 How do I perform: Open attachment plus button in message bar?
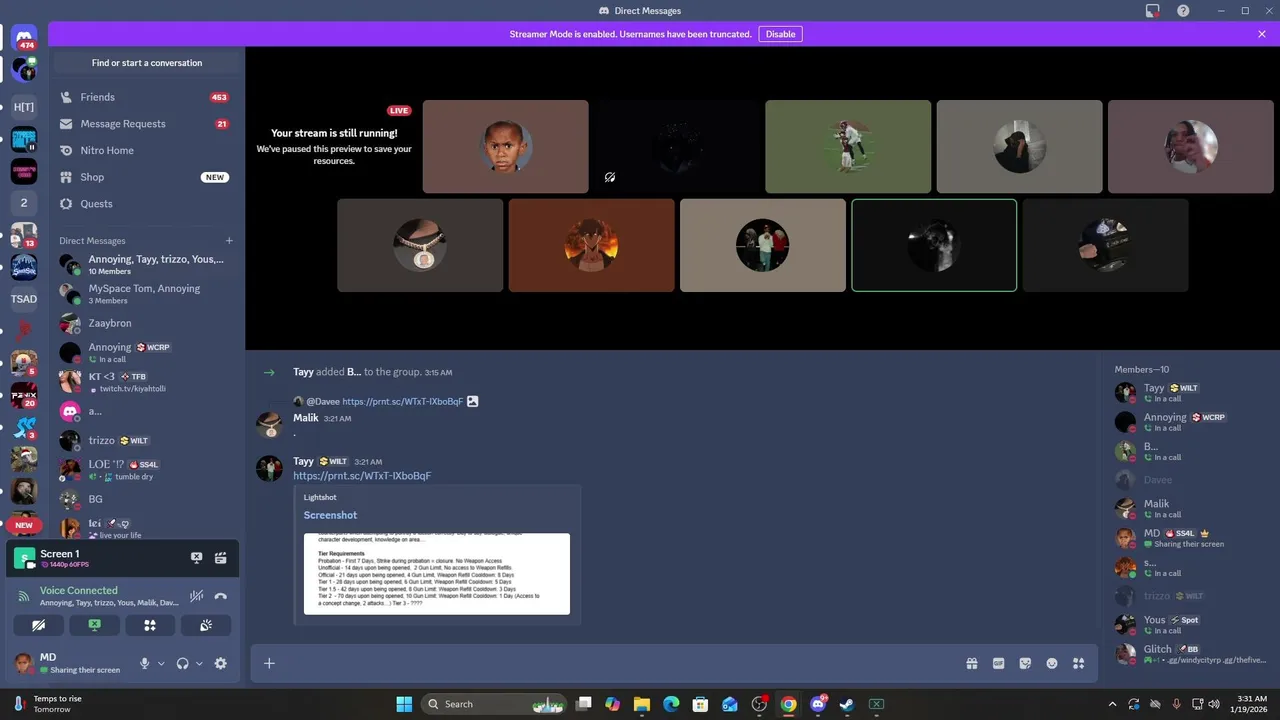pyautogui.click(x=269, y=663)
